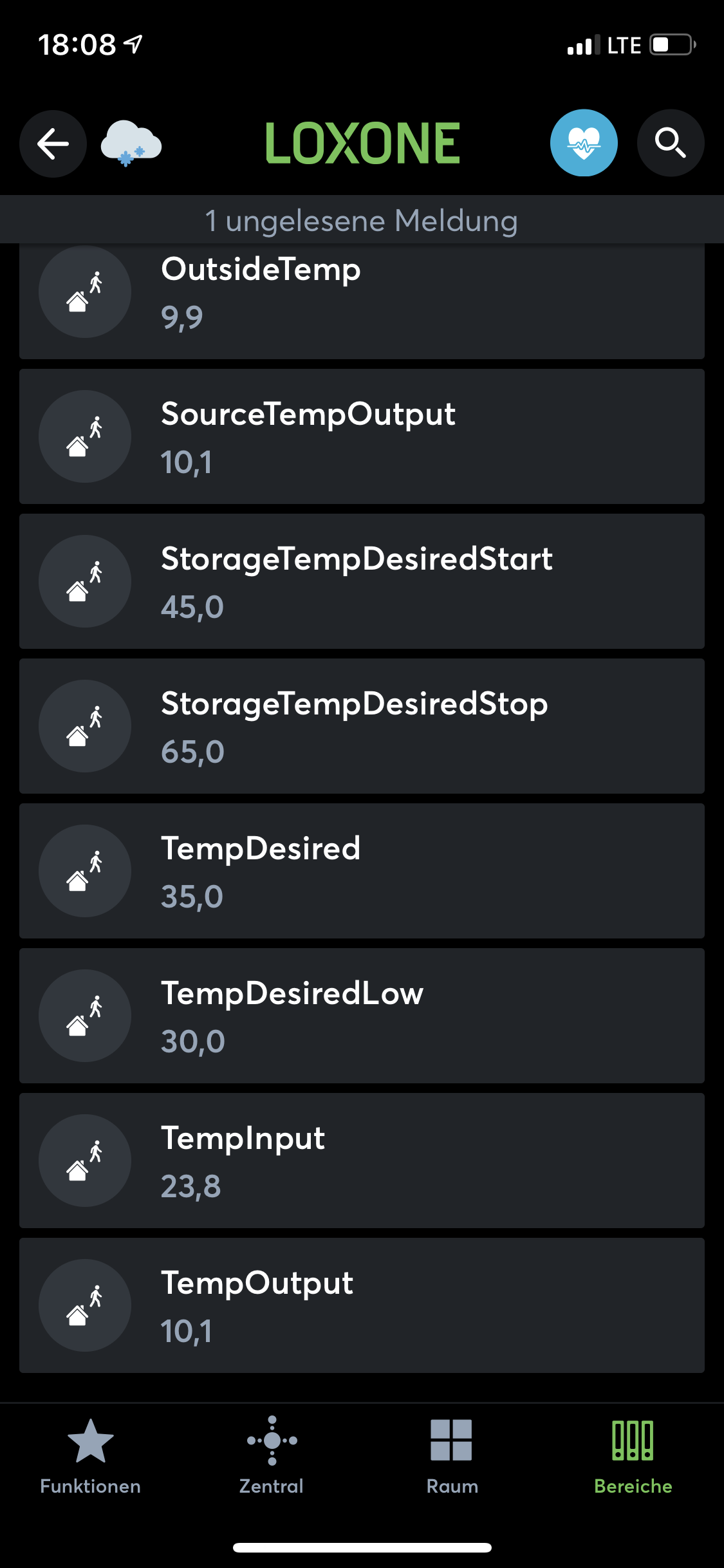Tap the LOXONE logo

tap(362, 143)
